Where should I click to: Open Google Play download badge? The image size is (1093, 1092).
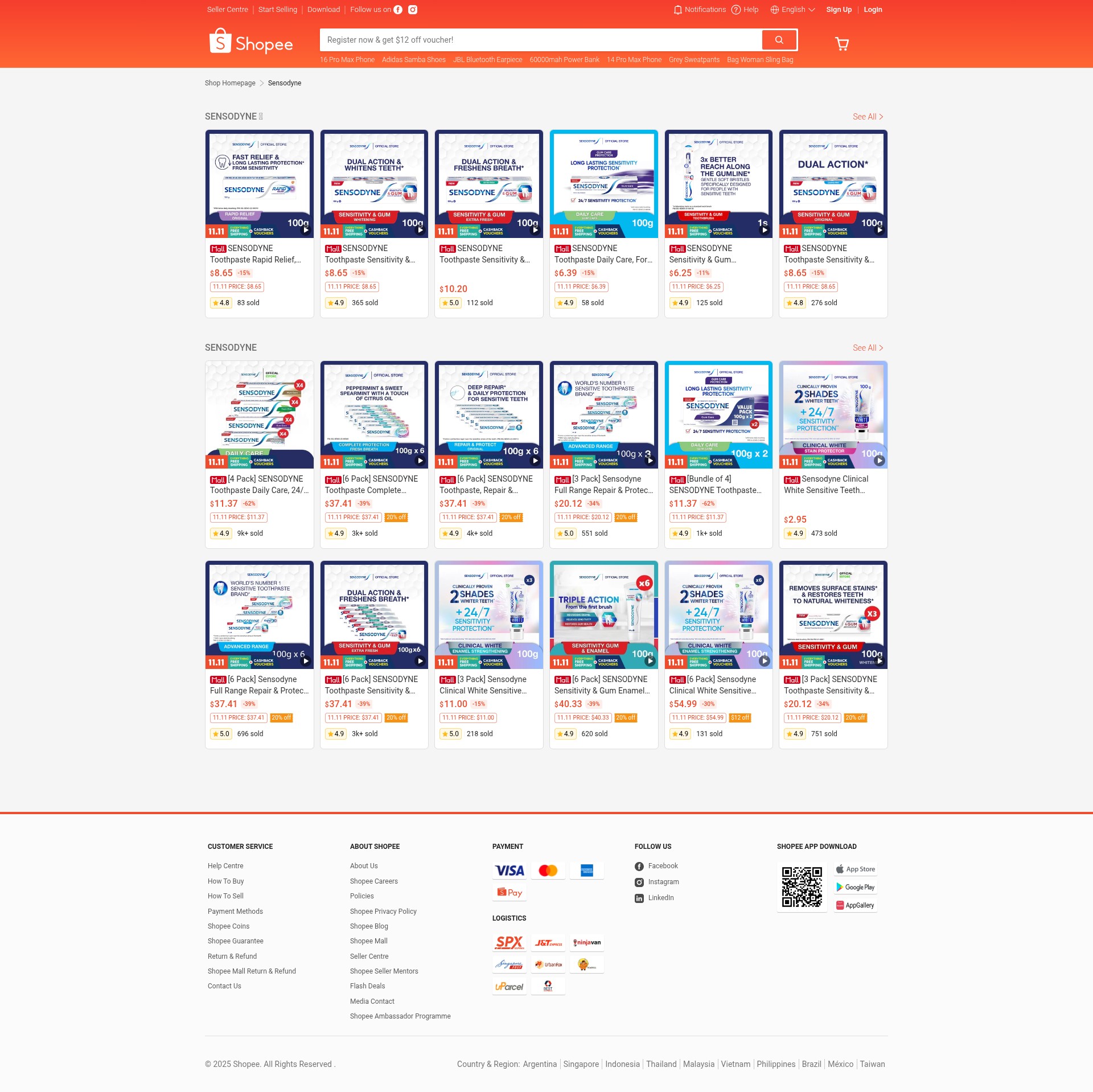856,887
